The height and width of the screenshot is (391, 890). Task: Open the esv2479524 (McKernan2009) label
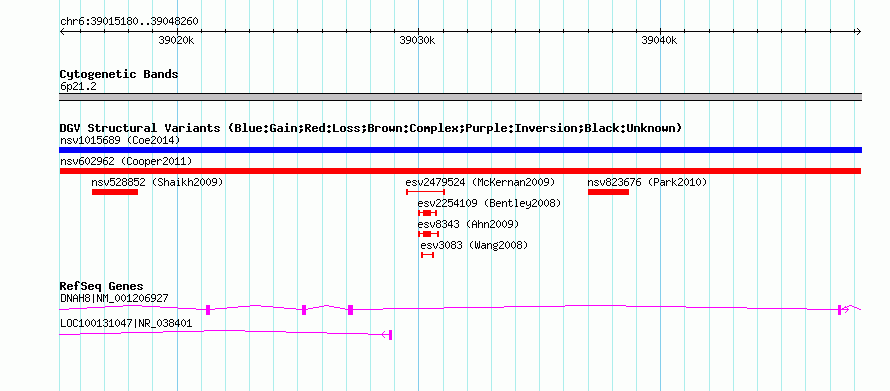(480, 182)
